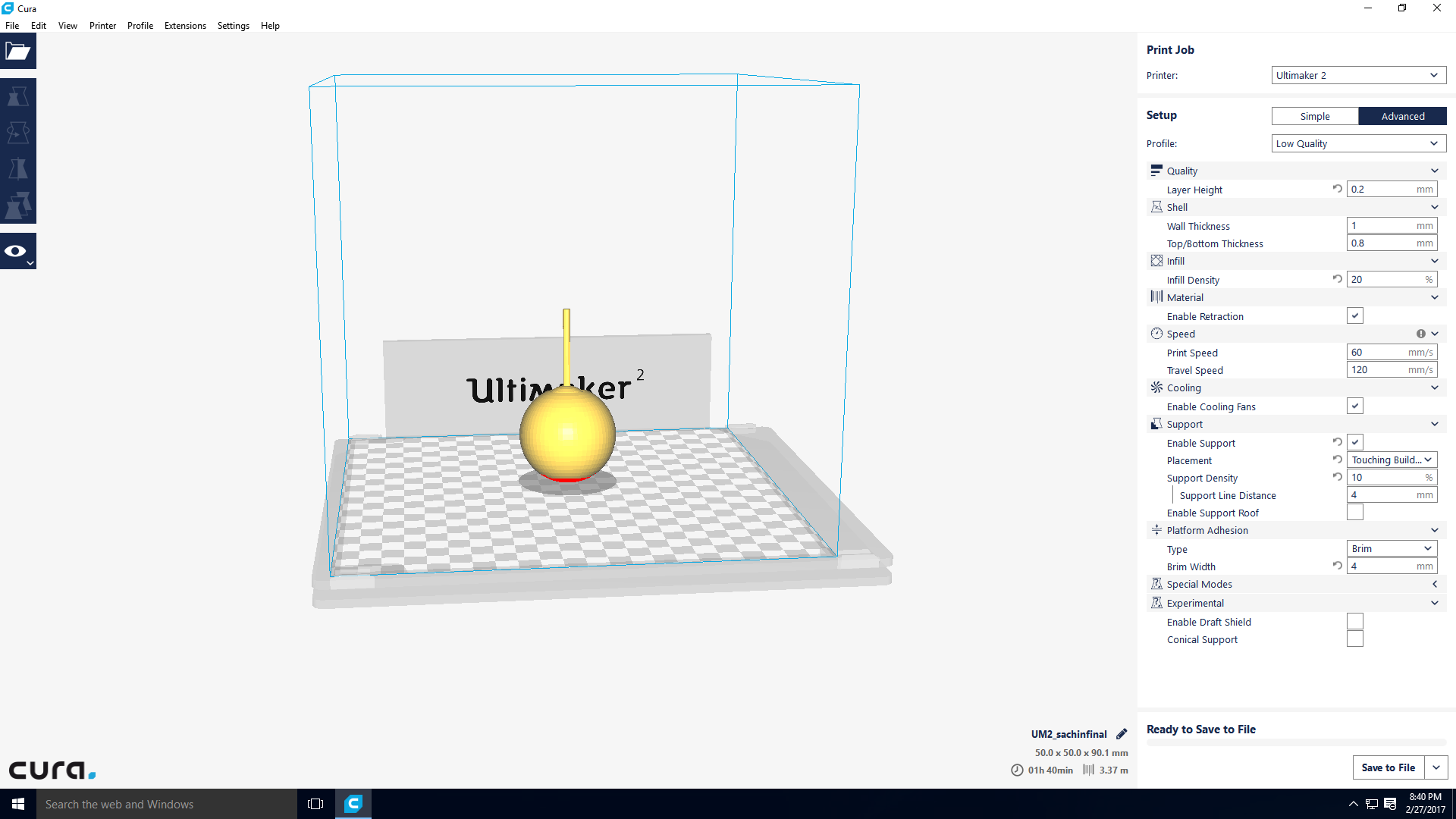Reset Brim Width value
This screenshot has width=1456, height=819.
click(1338, 566)
